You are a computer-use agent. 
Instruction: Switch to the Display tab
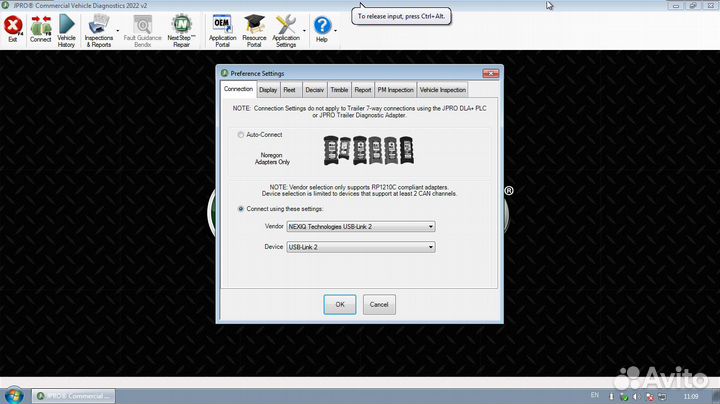pos(268,90)
